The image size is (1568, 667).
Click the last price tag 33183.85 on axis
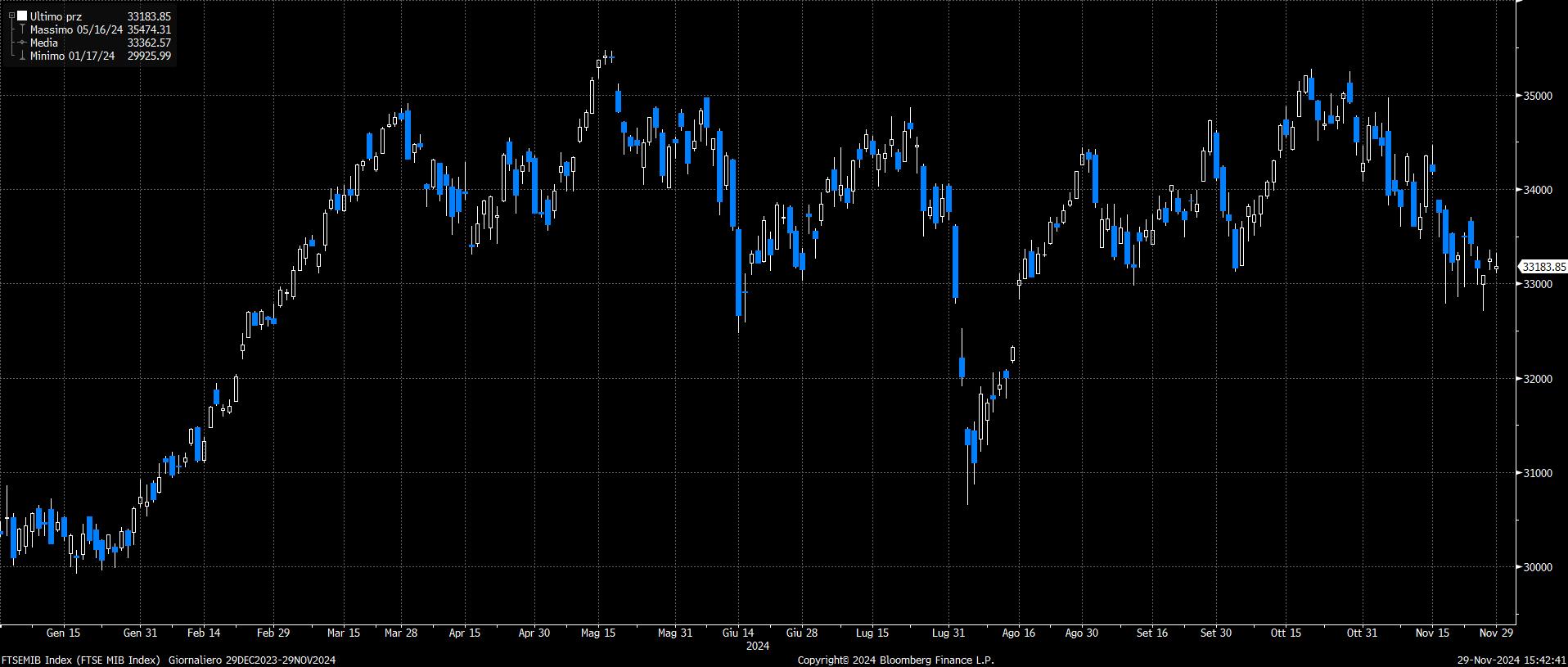[x=1543, y=267]
